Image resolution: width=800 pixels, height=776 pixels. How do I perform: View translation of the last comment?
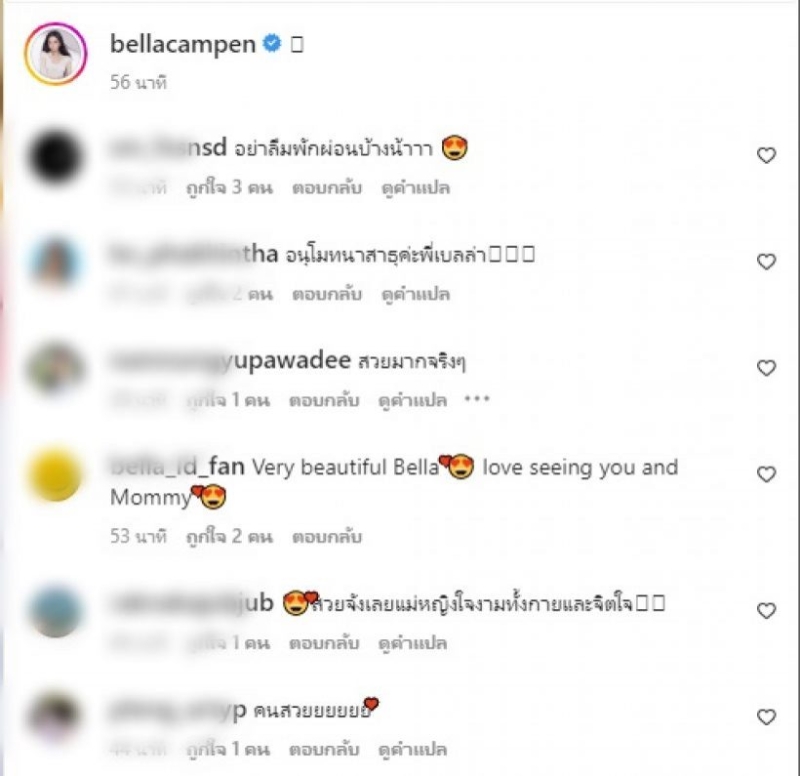pyautogui.click(x=413, y=749)
